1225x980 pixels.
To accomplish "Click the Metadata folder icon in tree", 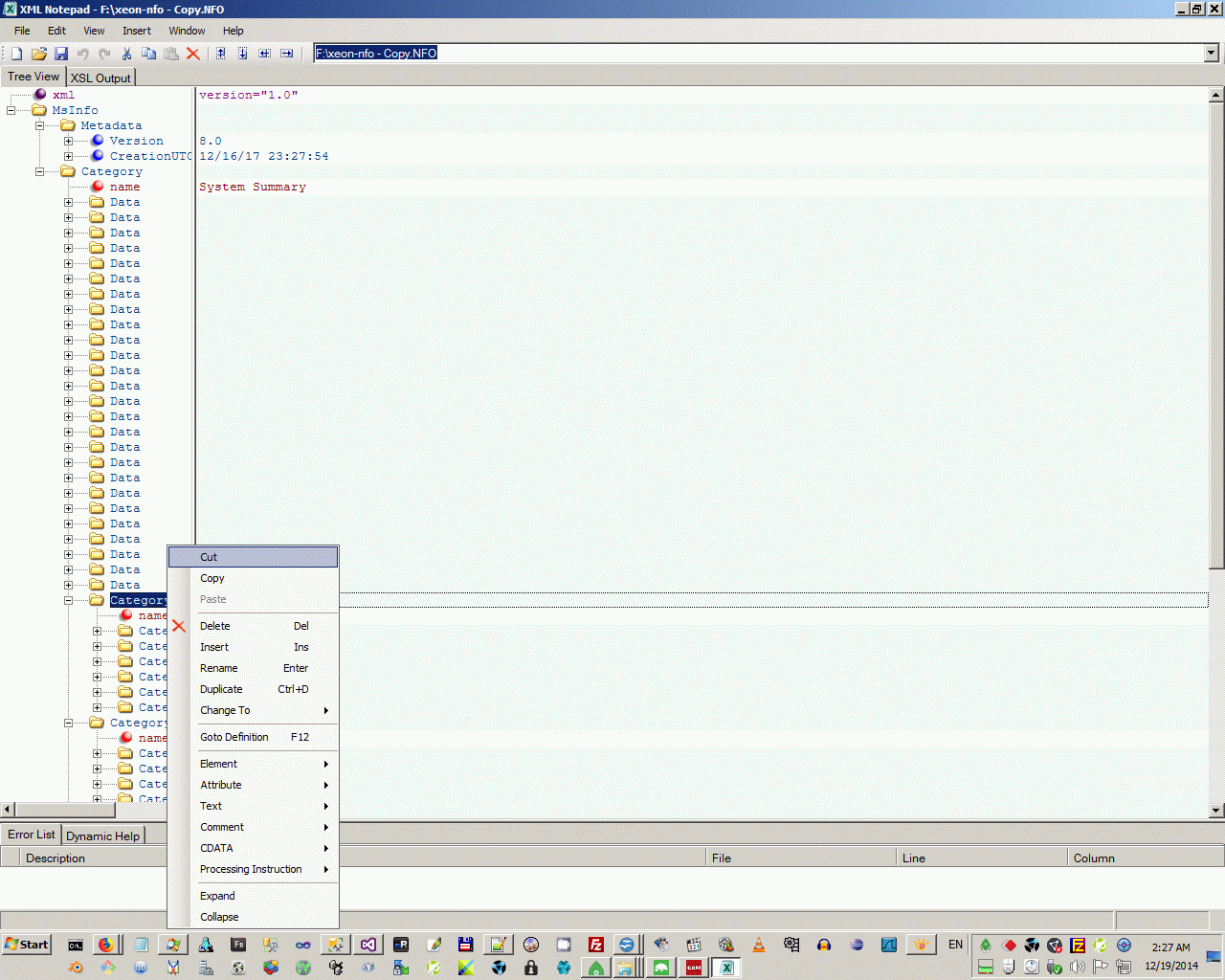I will [68, 125].
